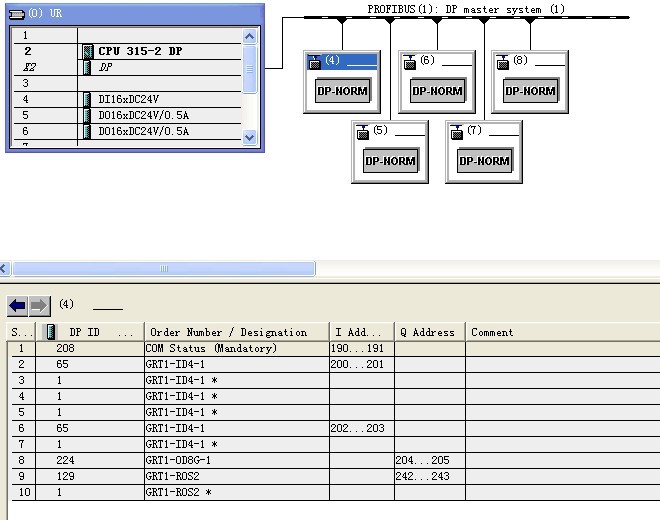Click the CPU 315-2 DP module icon
This screenshot has width=660, height=520.
(88, 51)
